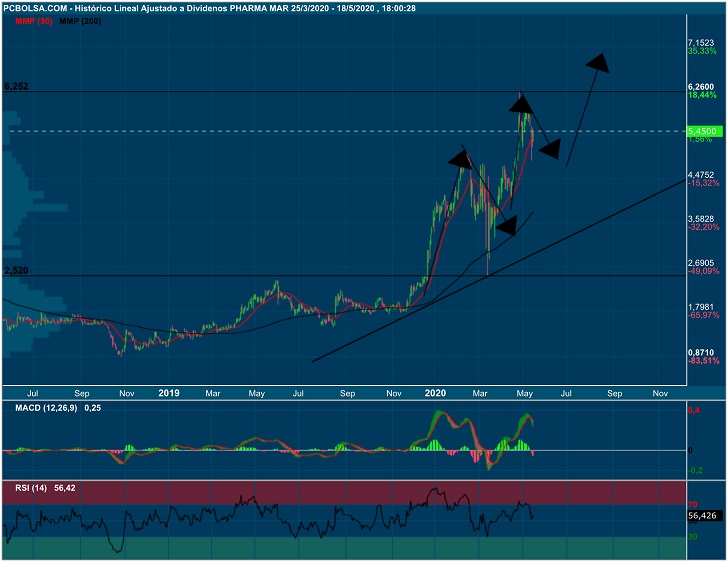Click the 3,5828 price axis value

(x=701, y=219)
